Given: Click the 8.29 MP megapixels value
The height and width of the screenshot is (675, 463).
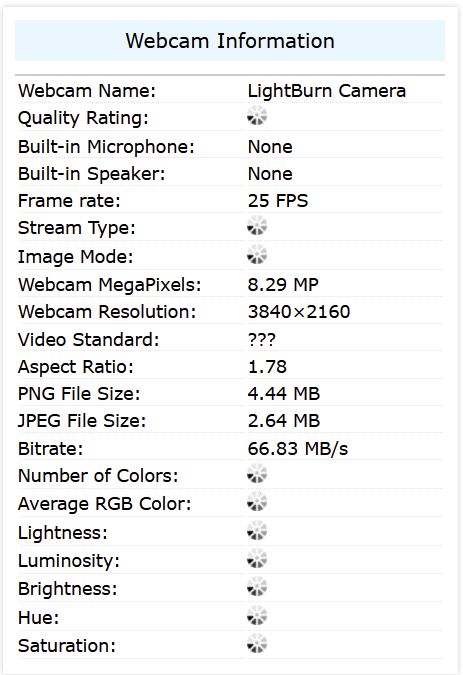Looking at the screenshot, I should pos(283,285).
